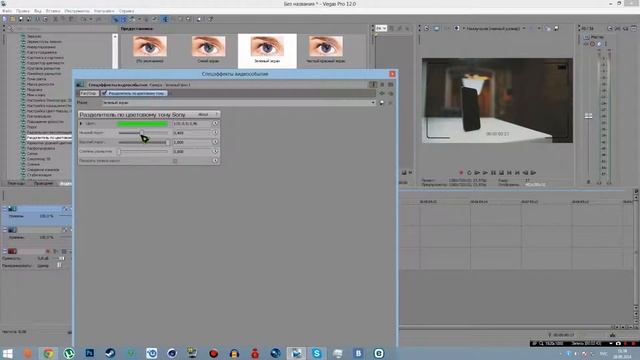Image resolution: width=640 pixels, height=360 pixels.
Task: Open Photoshop from taskbar
Action: 90,353
